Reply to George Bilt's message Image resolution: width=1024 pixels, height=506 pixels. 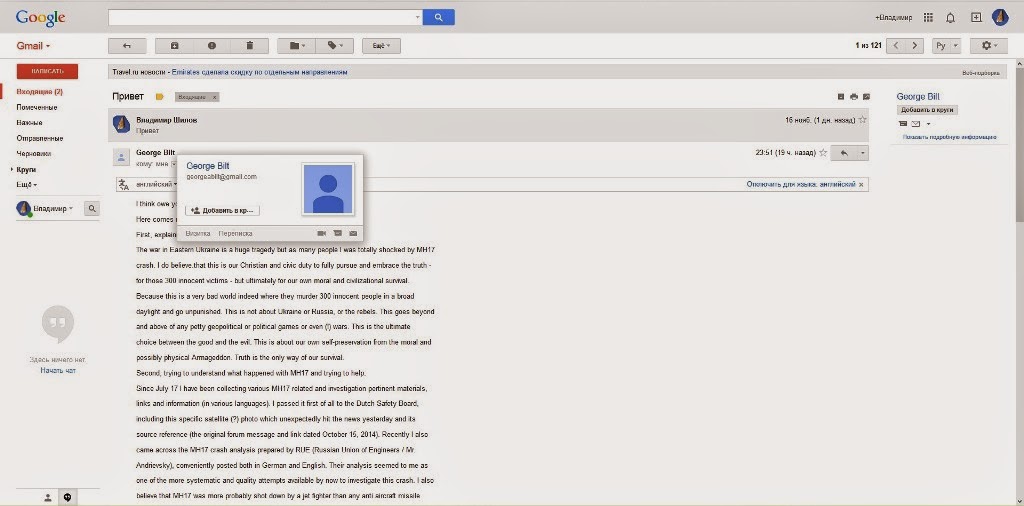(x=844, y=153)
